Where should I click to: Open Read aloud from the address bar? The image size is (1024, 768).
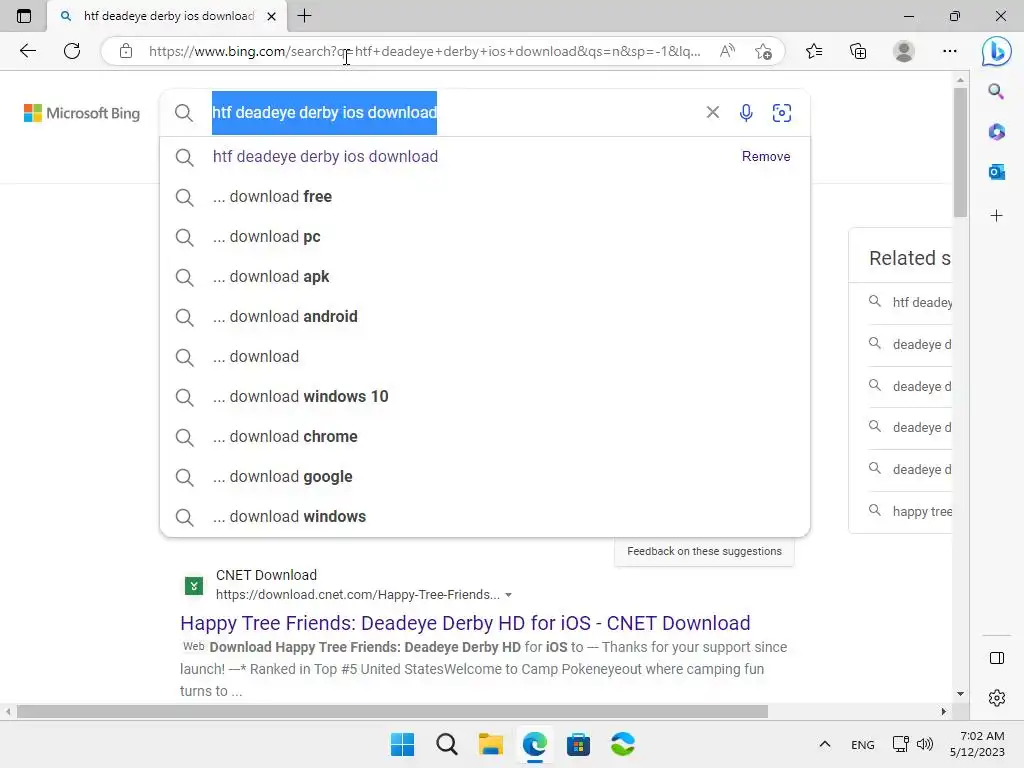tap(728, 51)
